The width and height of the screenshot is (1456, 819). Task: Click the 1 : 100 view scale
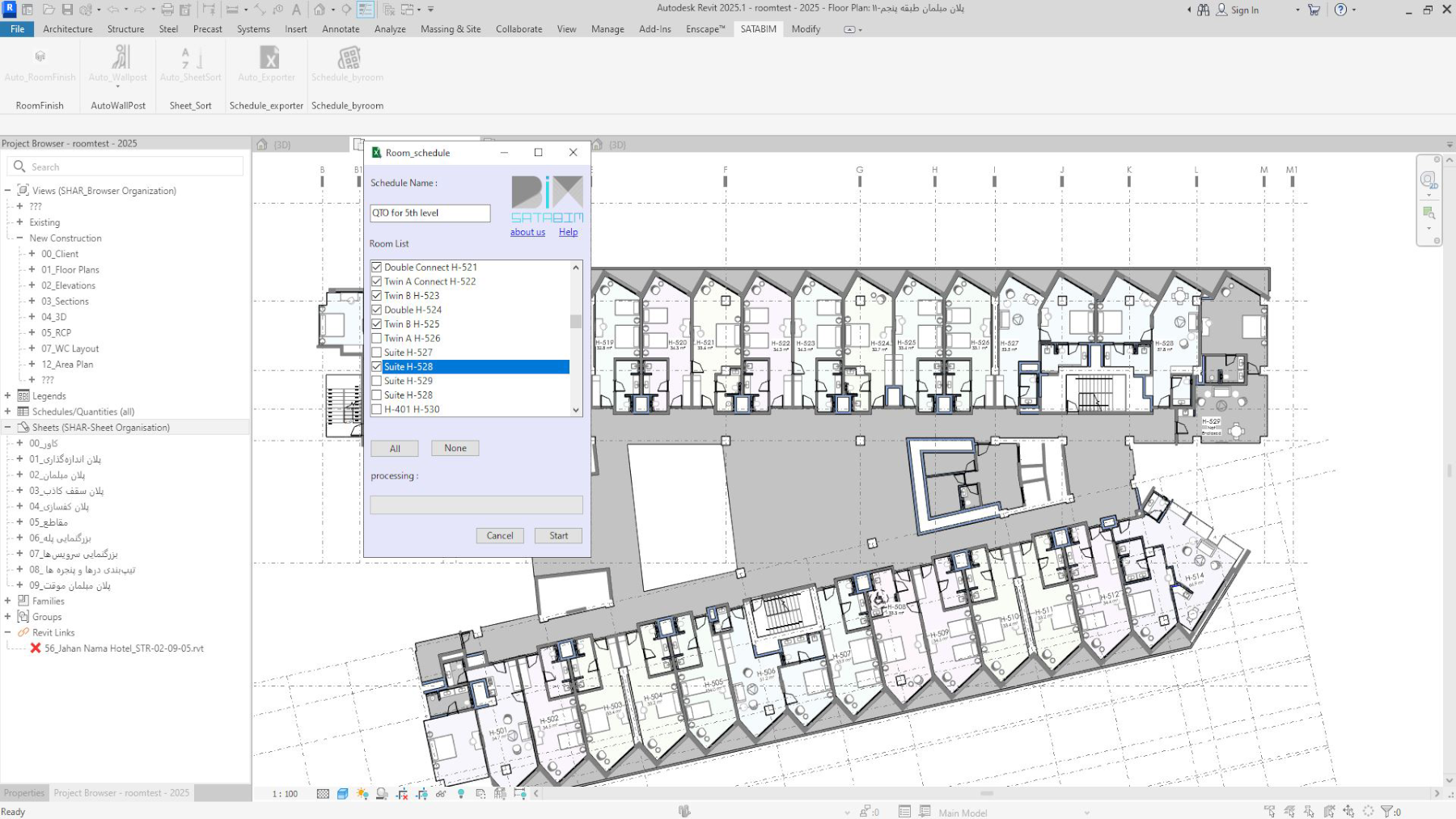point(285,794)
